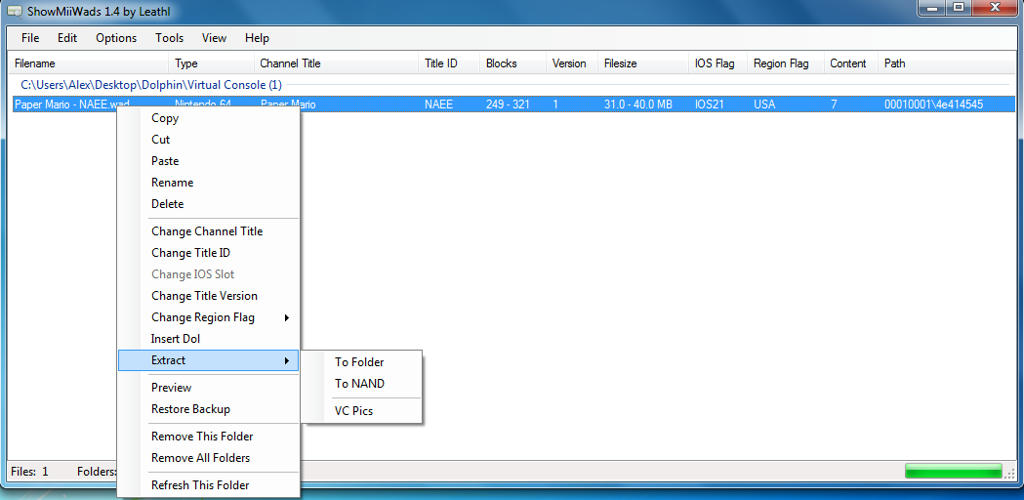Screen dimensions: 1024x500
Task: Open the Options menu
Action: coord(116,38)
